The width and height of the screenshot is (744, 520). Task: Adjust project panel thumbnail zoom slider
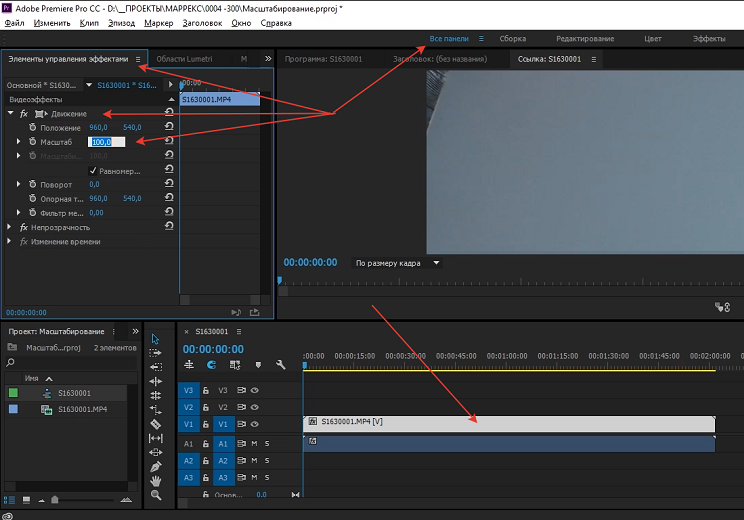[55, 500]
